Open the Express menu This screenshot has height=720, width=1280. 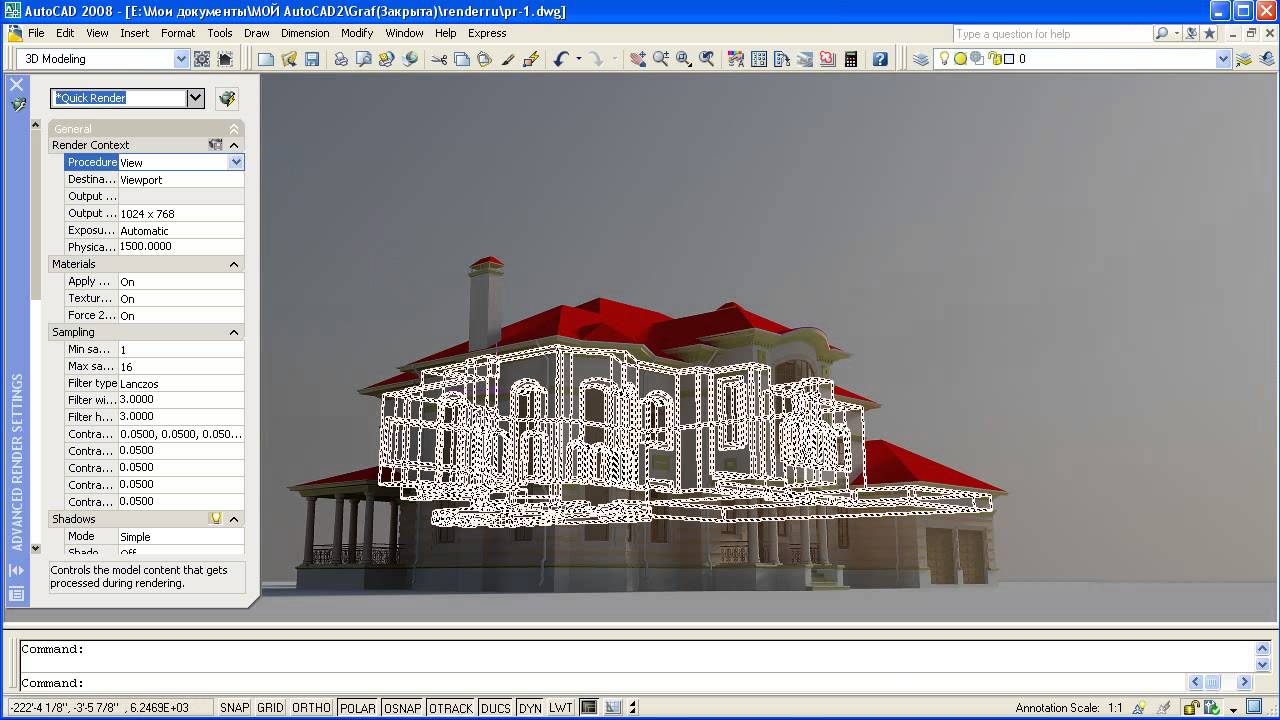(x=487, y=33)
